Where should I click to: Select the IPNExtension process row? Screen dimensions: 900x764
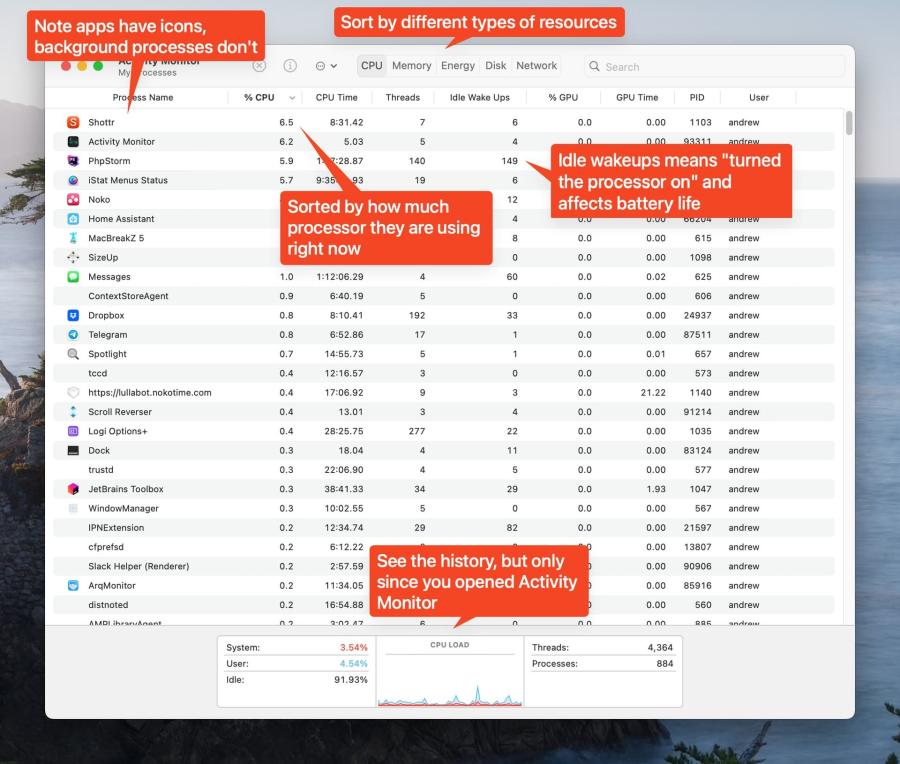(443, 528)
